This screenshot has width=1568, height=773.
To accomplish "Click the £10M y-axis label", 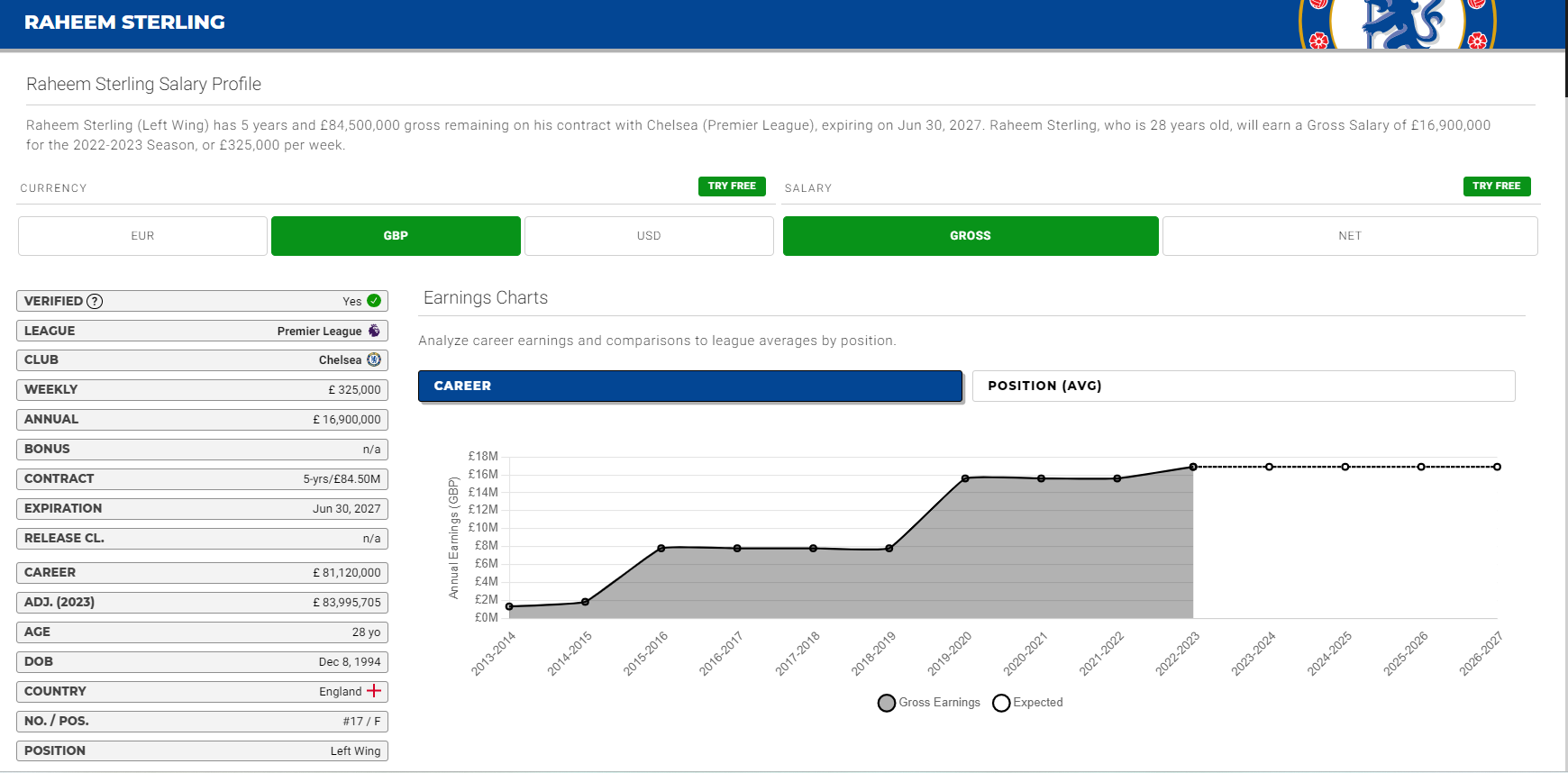I will click(x=483, y=527).
